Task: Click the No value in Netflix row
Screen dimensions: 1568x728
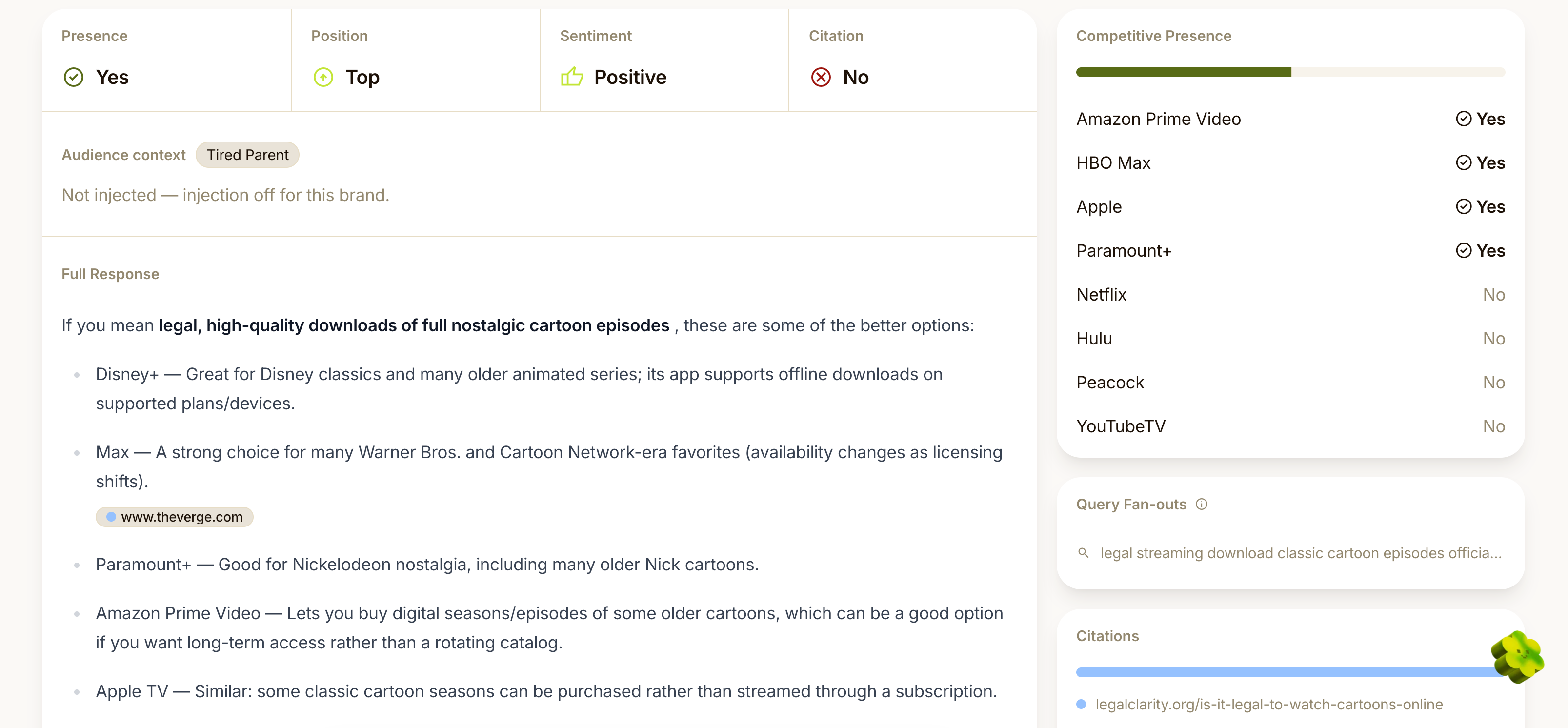Action: tap(1494, 294)
